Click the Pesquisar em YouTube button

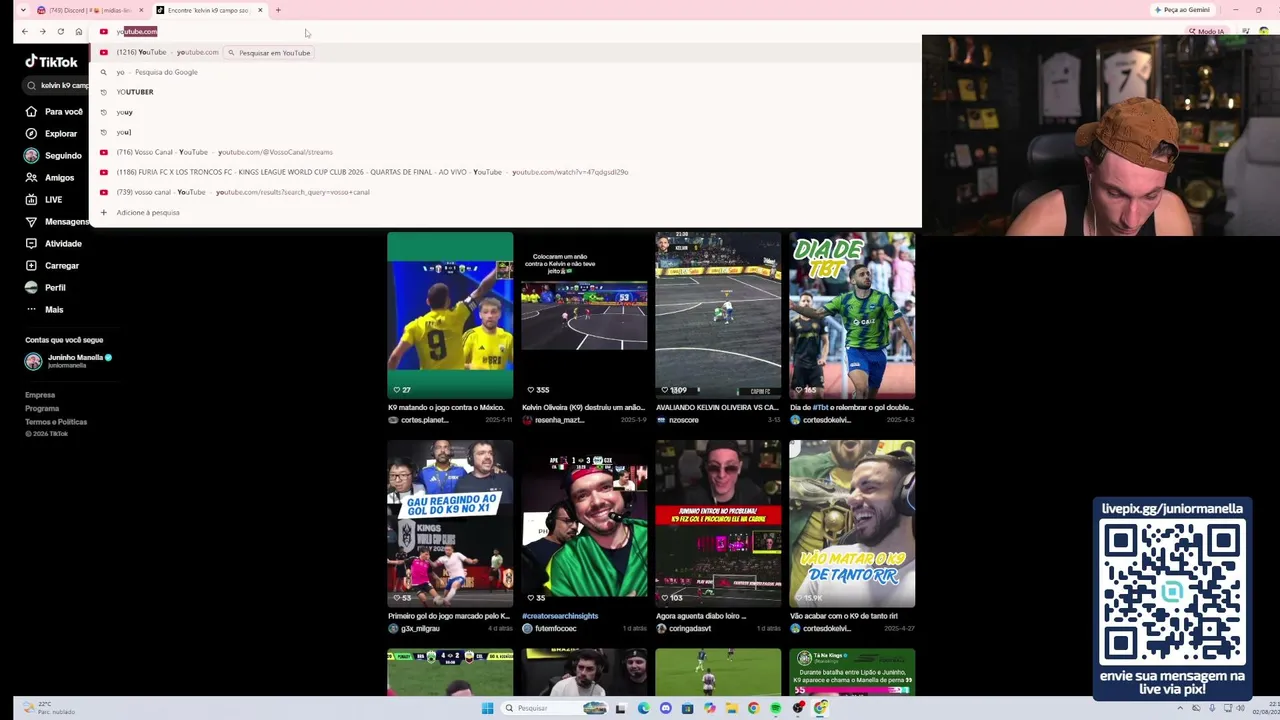click(x=269, y=52)
